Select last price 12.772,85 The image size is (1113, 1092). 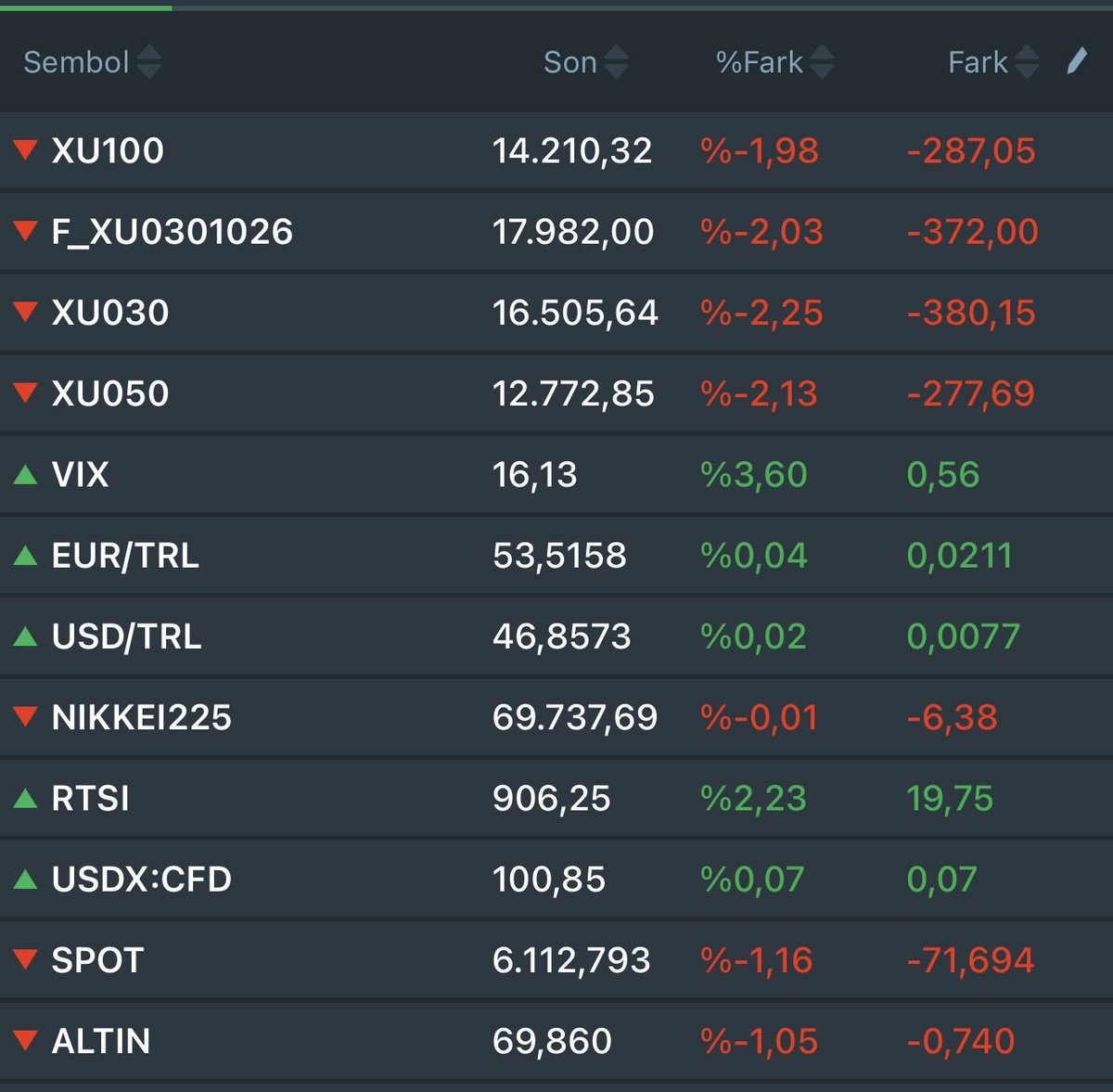[573, 393]
